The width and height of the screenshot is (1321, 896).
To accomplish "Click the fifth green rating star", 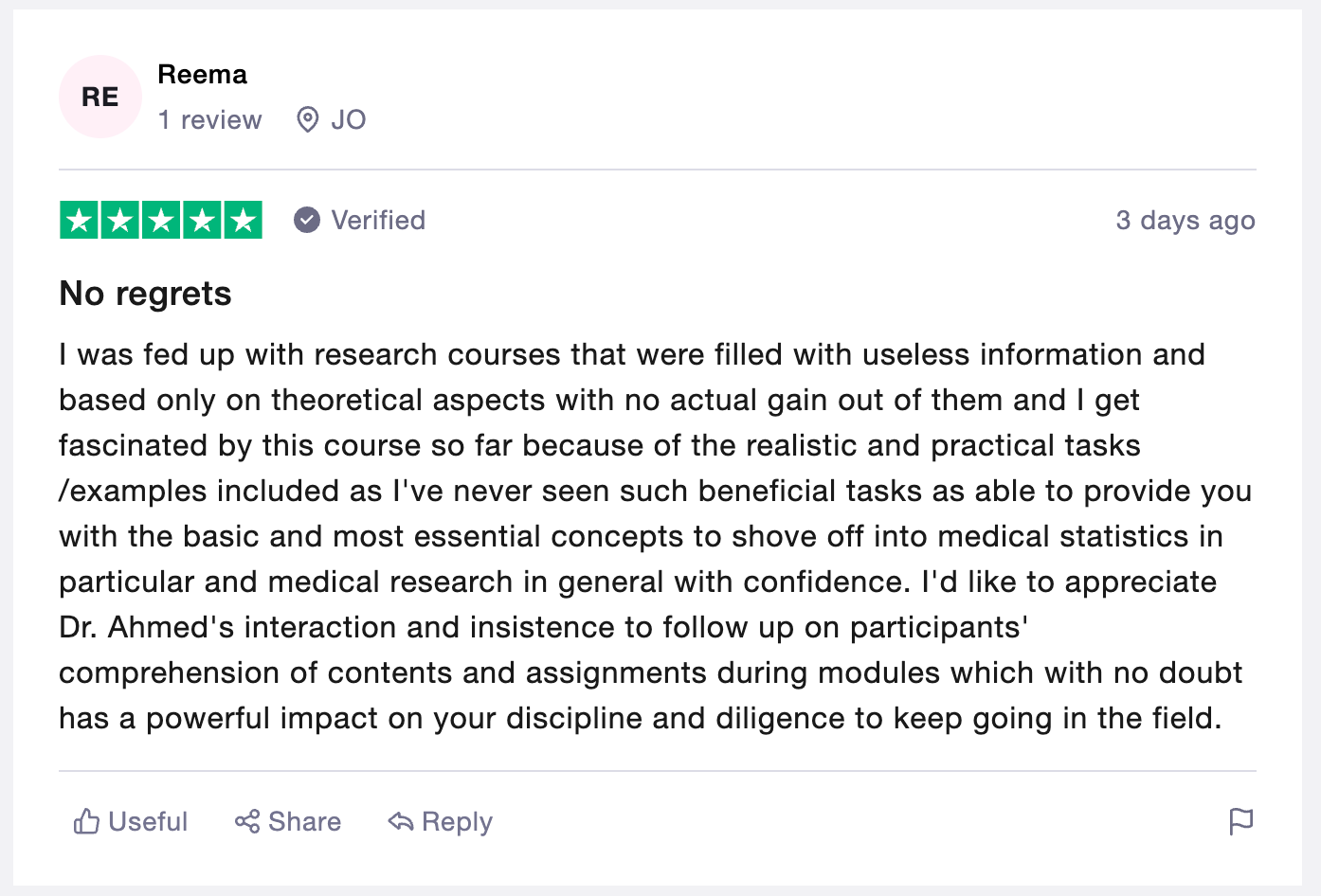I will [x=243, y=221].
